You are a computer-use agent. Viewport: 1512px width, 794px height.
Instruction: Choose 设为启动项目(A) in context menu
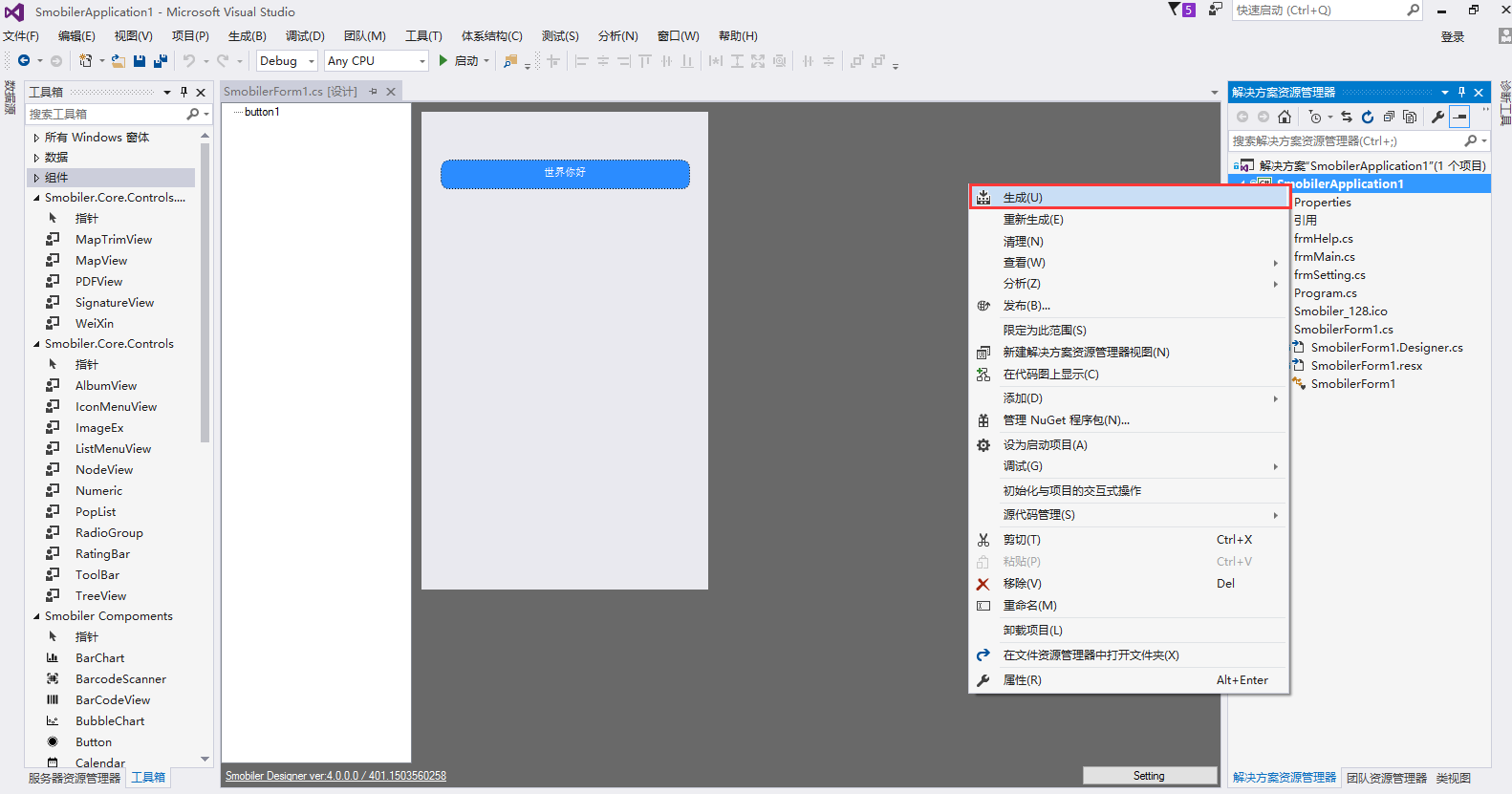[x=1129, y=445]
